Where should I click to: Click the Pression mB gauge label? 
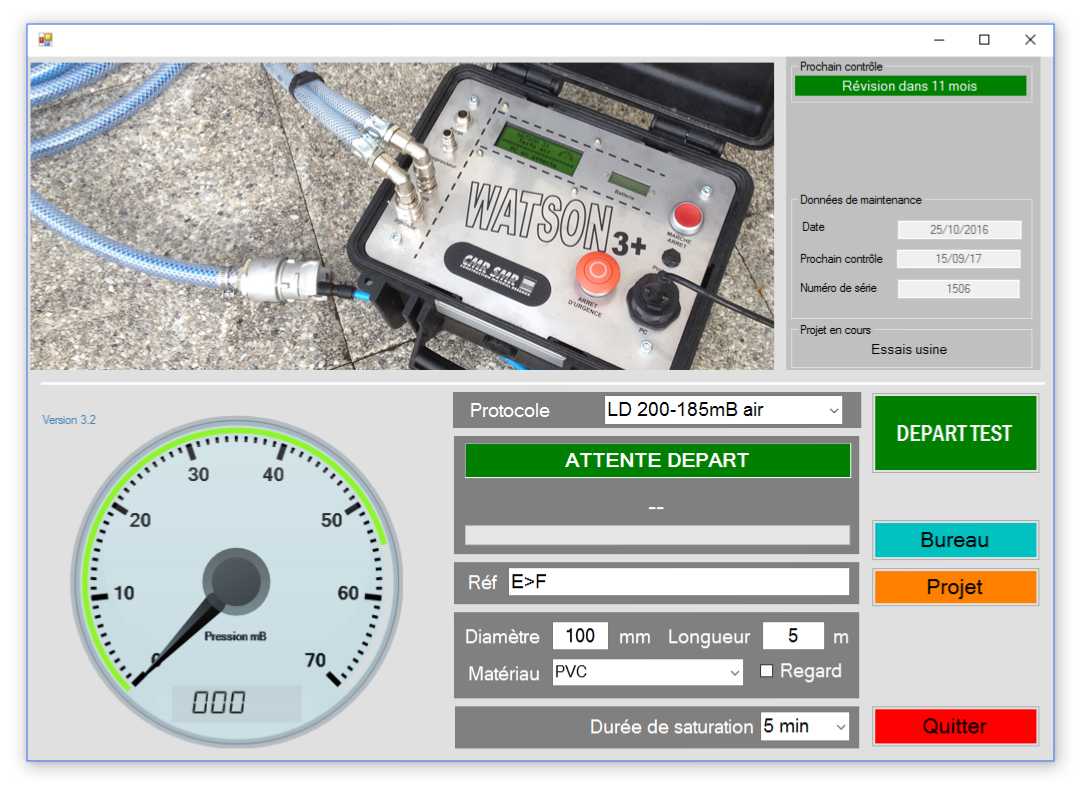(235, 636)
